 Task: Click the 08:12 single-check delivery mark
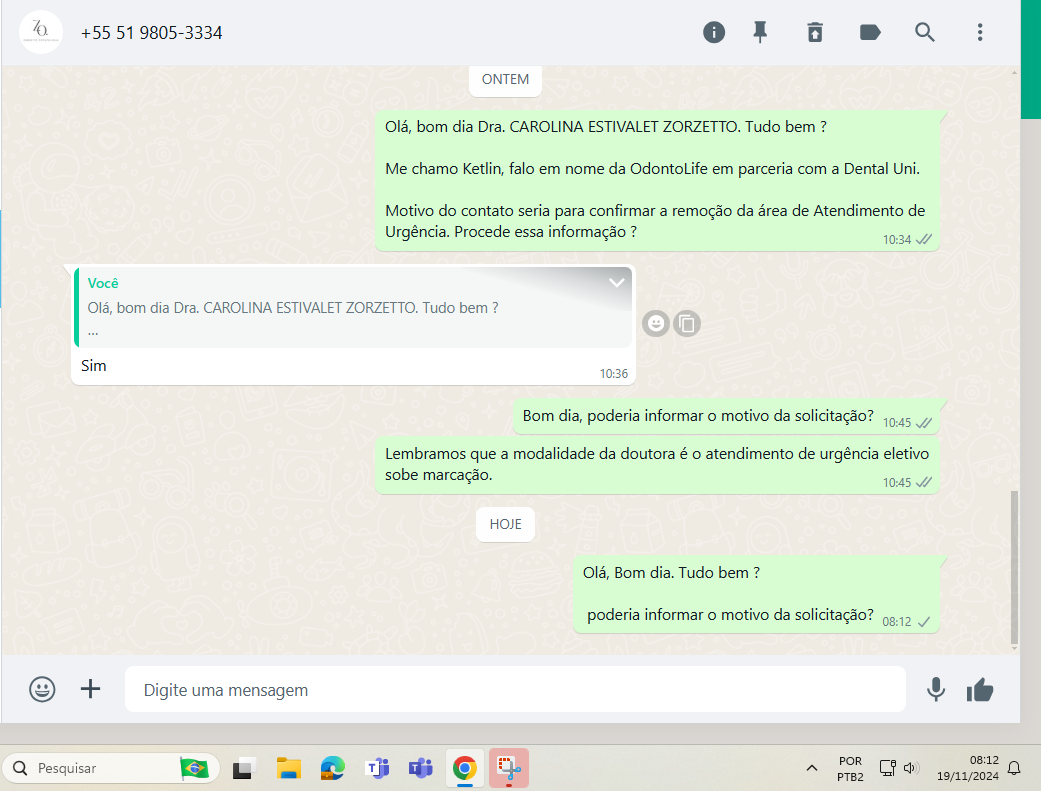(x=924, y=622)
